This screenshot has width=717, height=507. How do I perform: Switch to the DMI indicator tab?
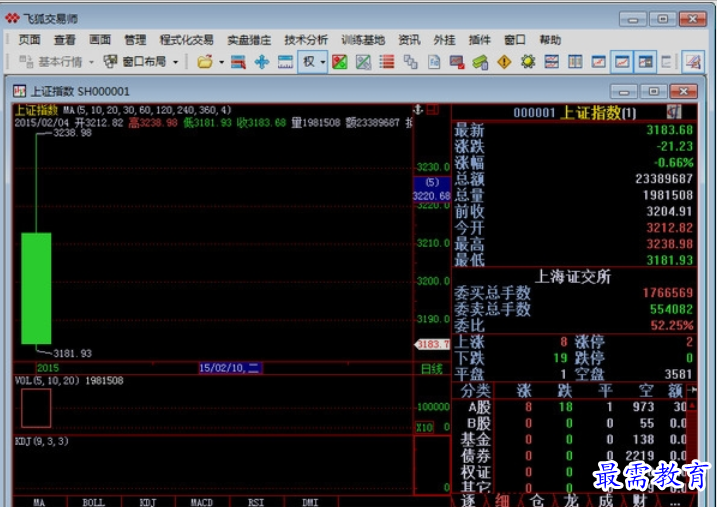(310, 502)
